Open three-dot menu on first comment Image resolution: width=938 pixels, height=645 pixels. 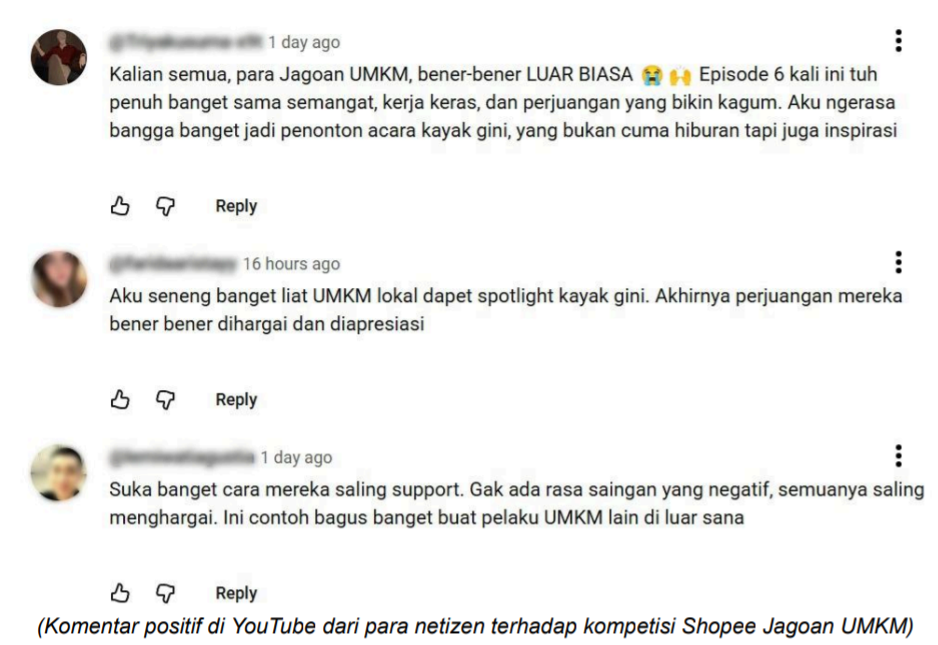[898, 41]
